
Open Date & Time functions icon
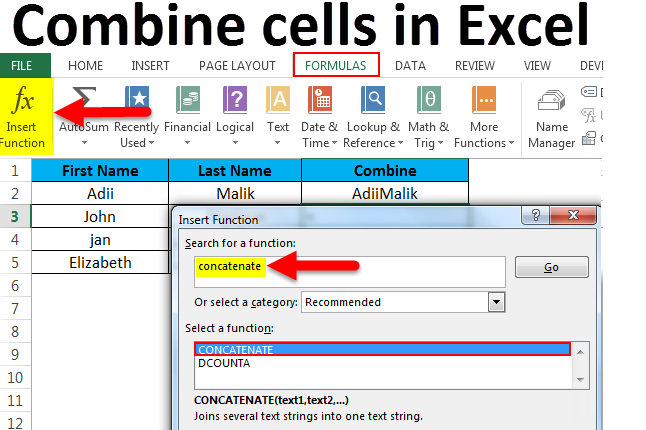(320, 99)
